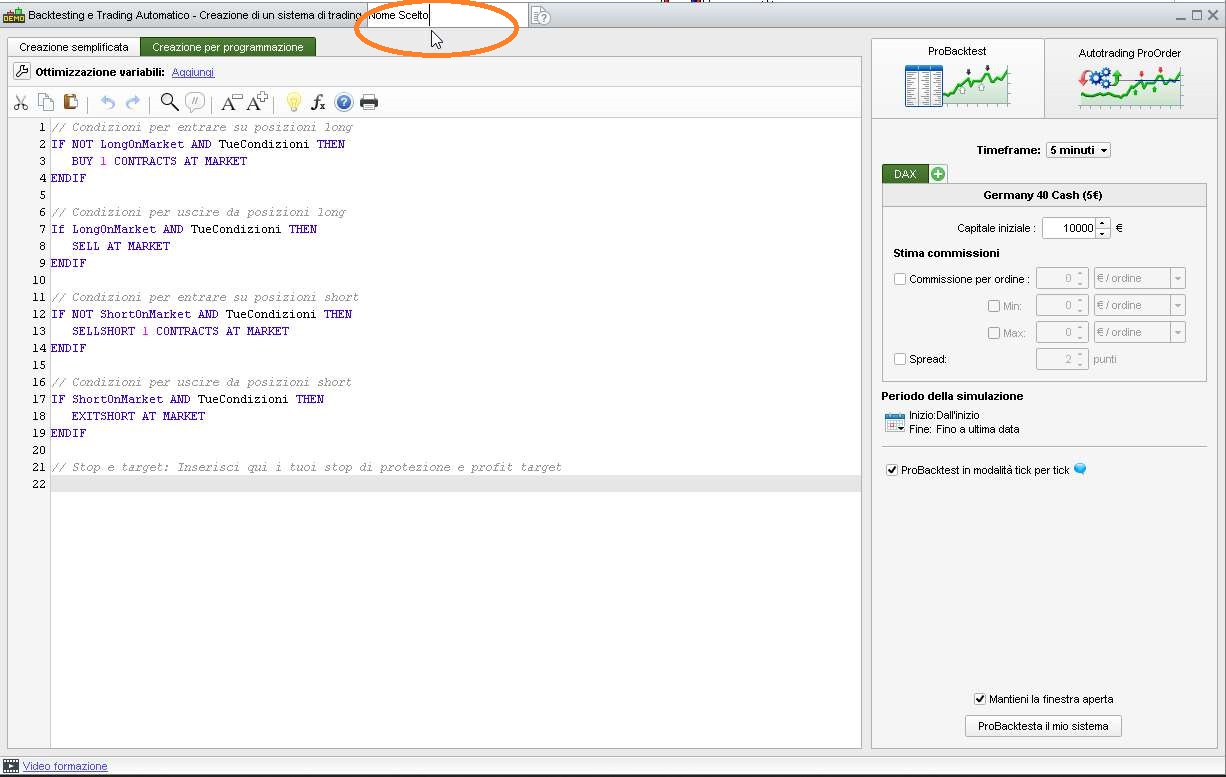Click the Copy icon in editor toolbar
Viewport: 1226px width, 777px height.
(46, 102)
